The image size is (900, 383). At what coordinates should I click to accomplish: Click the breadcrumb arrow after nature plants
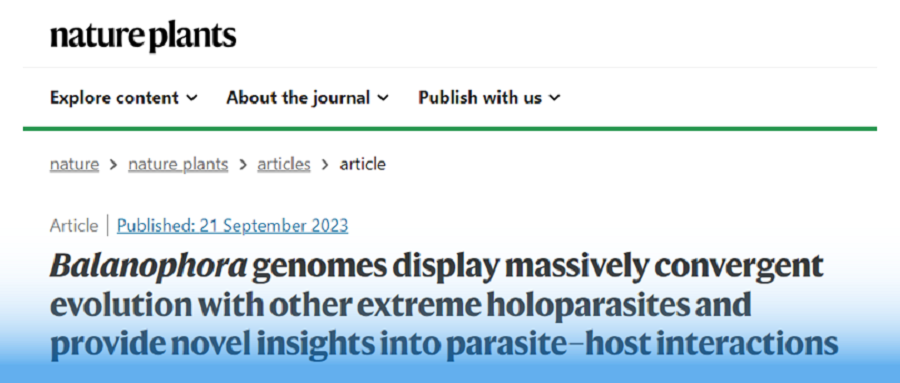[x=243, y=165]
